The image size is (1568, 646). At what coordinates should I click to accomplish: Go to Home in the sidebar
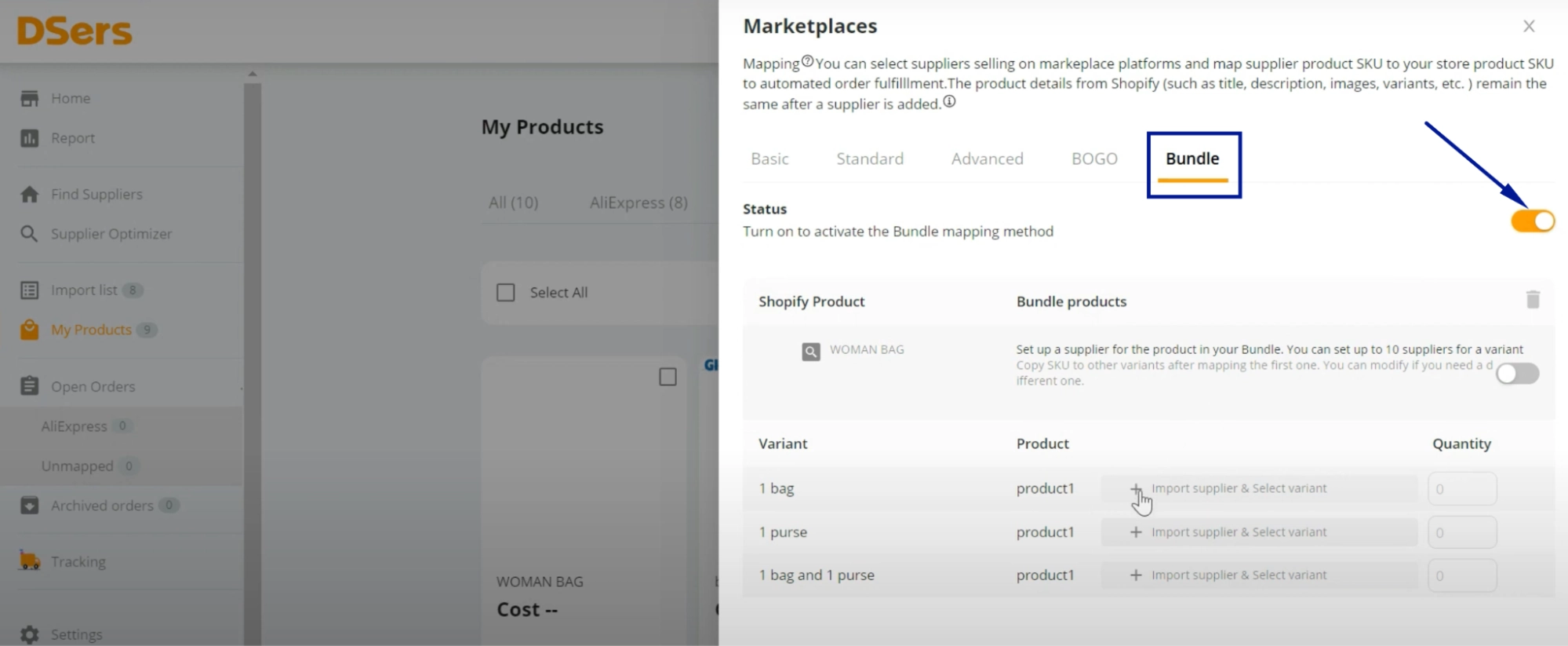coord(71,98)
